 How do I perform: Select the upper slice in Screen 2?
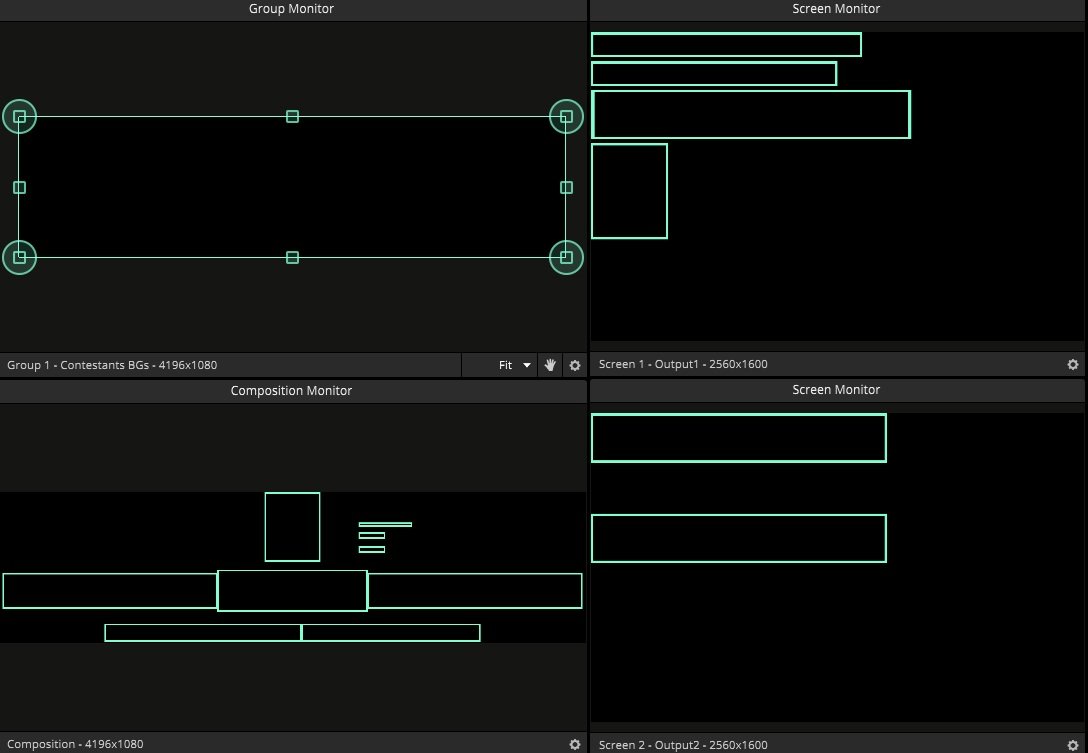click(738, 438)
